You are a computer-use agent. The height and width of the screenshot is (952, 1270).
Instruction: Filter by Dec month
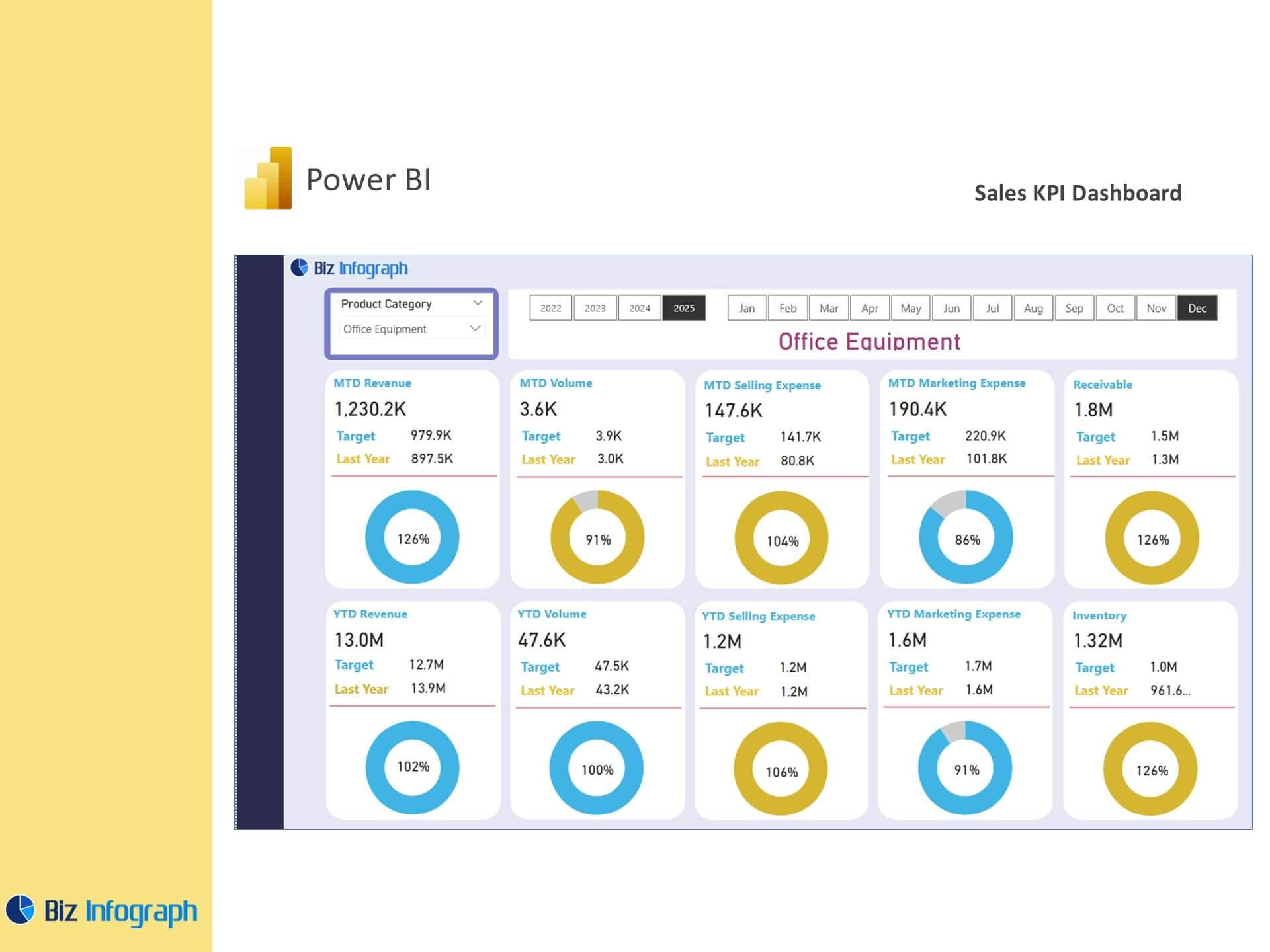pyautogui.click(x=1197, y=308)
